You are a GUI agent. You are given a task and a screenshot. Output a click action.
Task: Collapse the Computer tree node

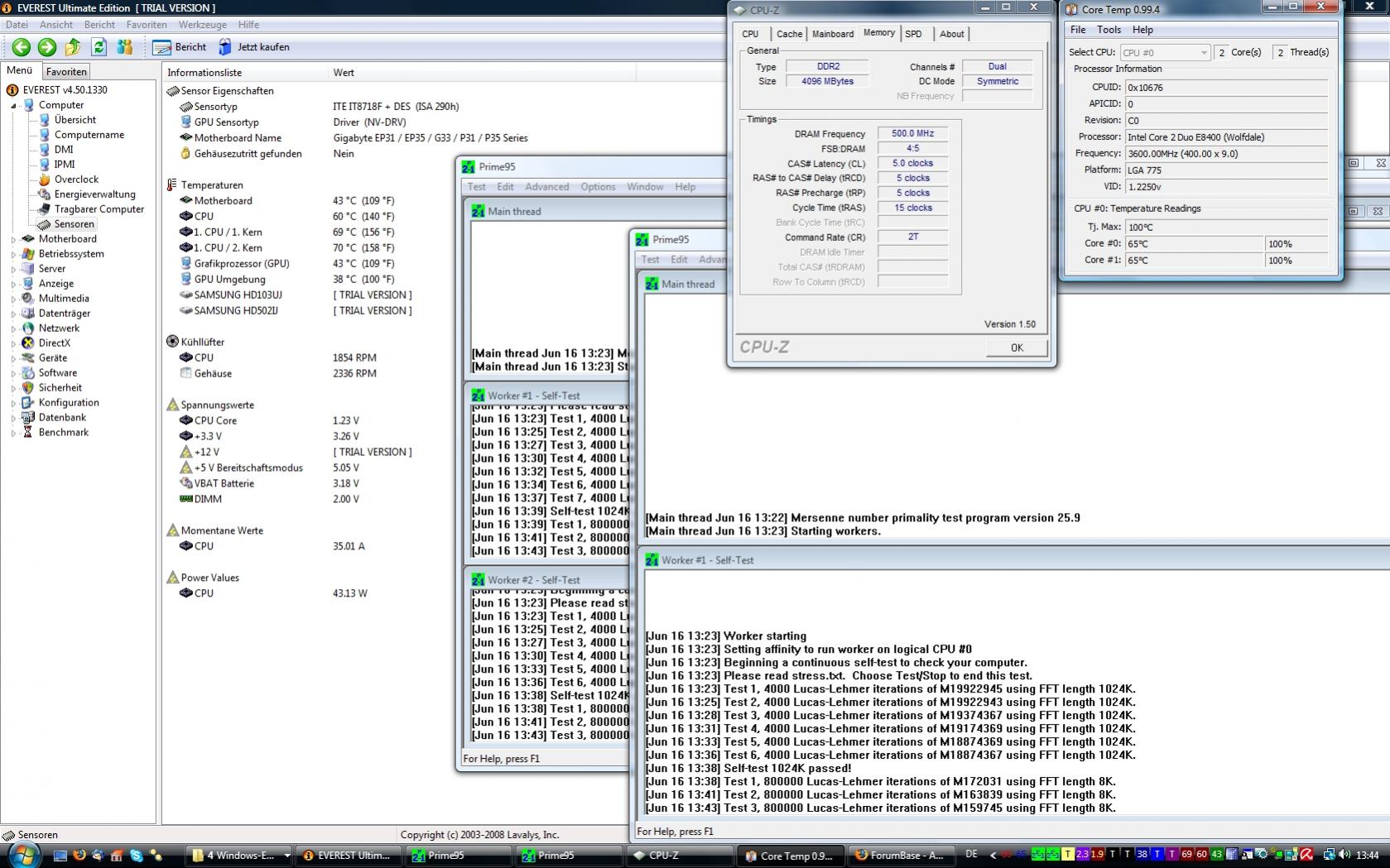(13, 106)
